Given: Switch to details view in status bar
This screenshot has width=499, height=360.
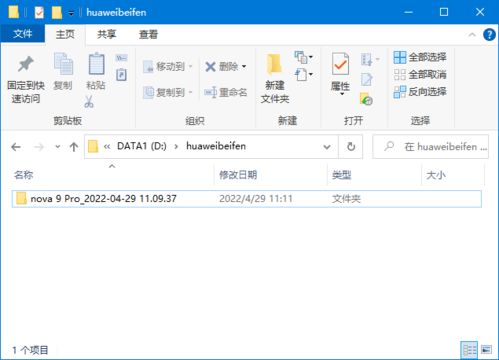Looking at the screenshot, I should 469,350.
